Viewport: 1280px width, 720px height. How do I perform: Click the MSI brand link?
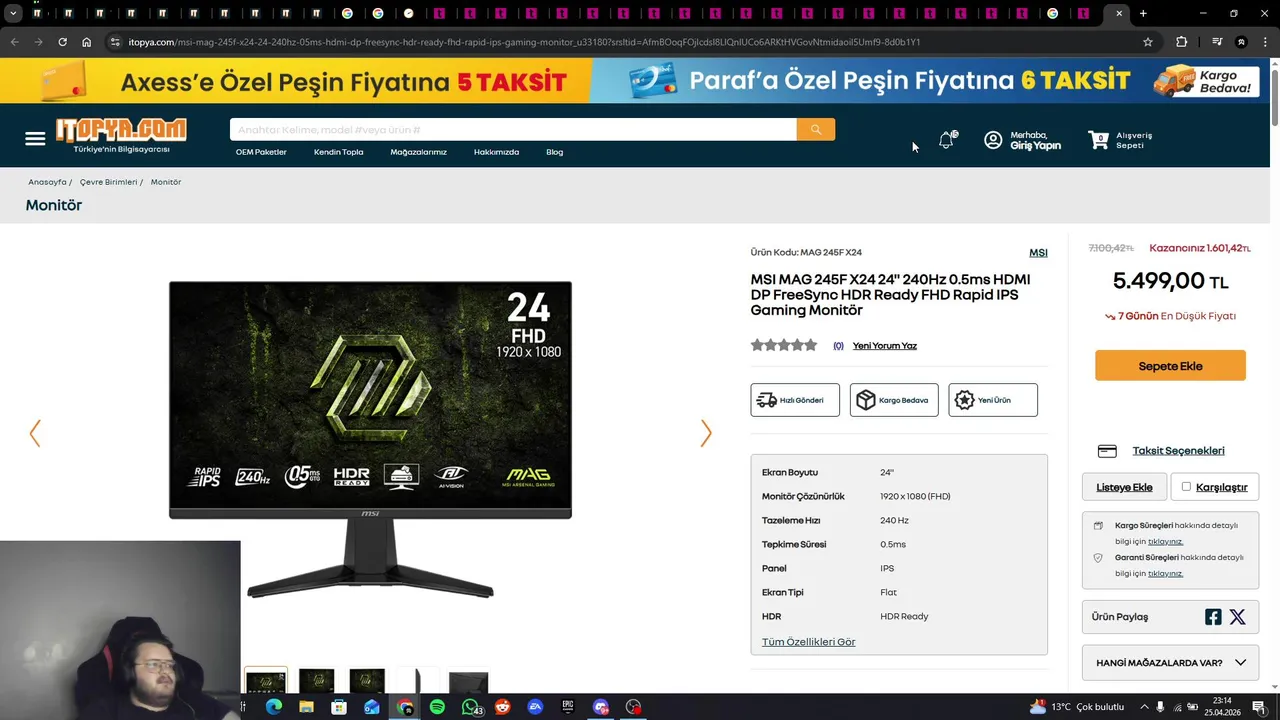tap(1038, 253)
